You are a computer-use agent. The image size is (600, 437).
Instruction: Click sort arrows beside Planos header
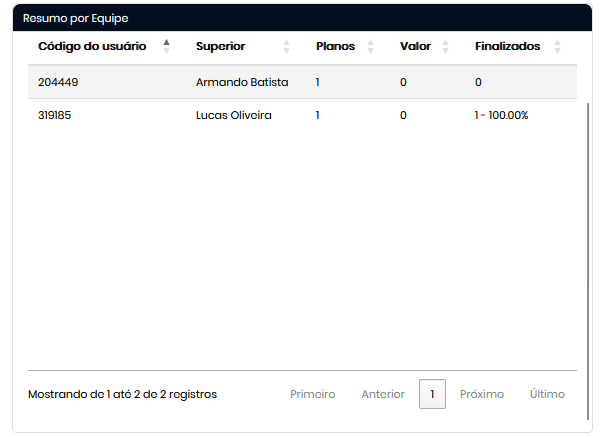[x=370, y=46]
